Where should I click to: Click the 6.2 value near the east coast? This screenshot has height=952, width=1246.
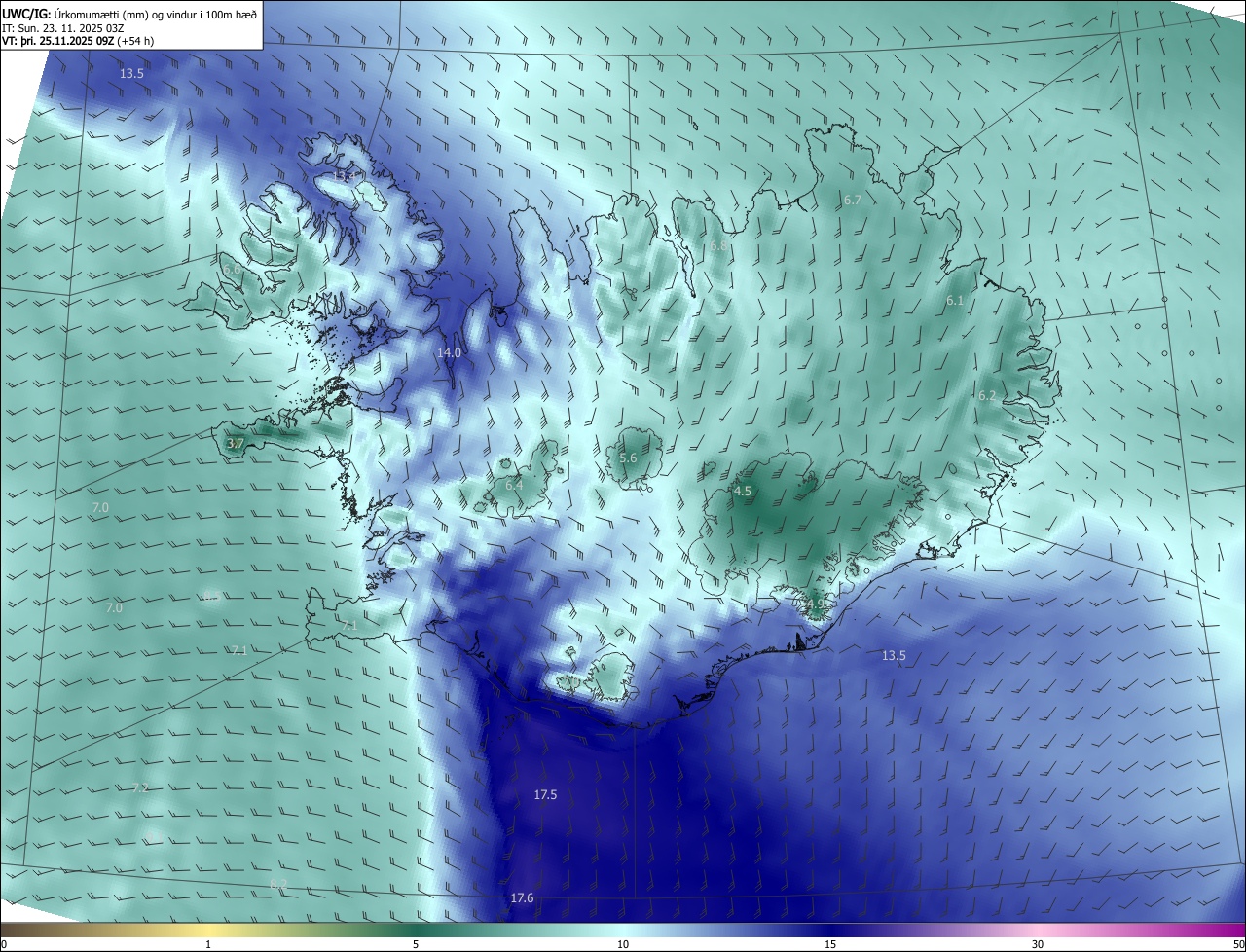coord(987,395)
